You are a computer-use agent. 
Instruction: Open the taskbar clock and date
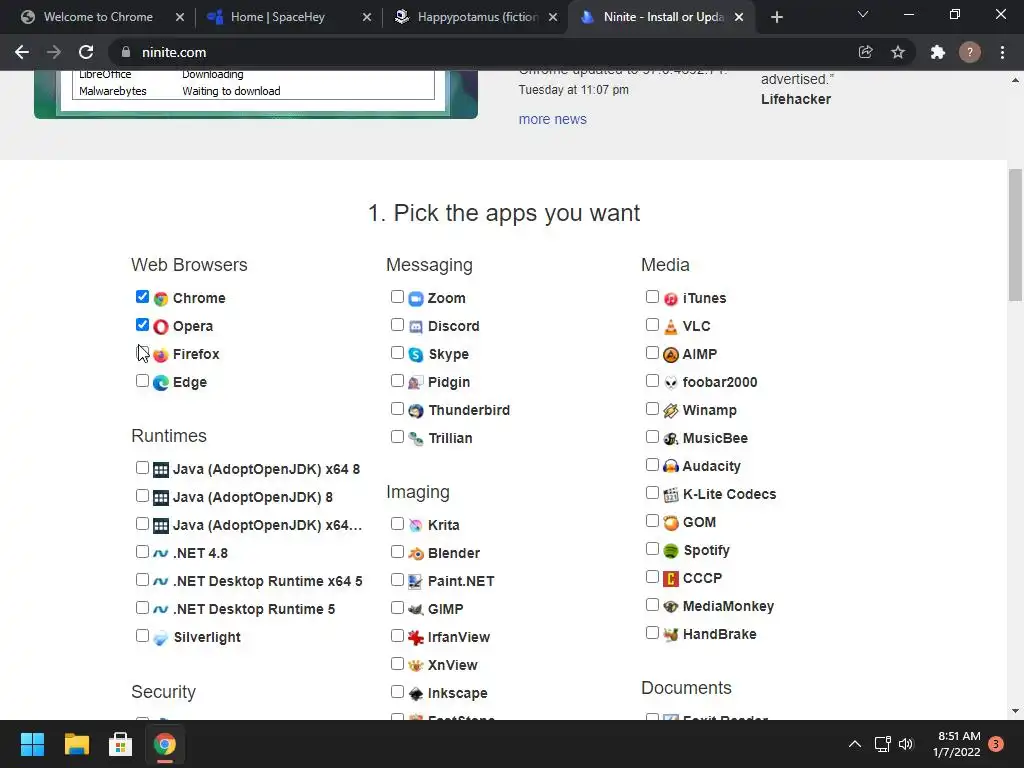coord(957,744)
